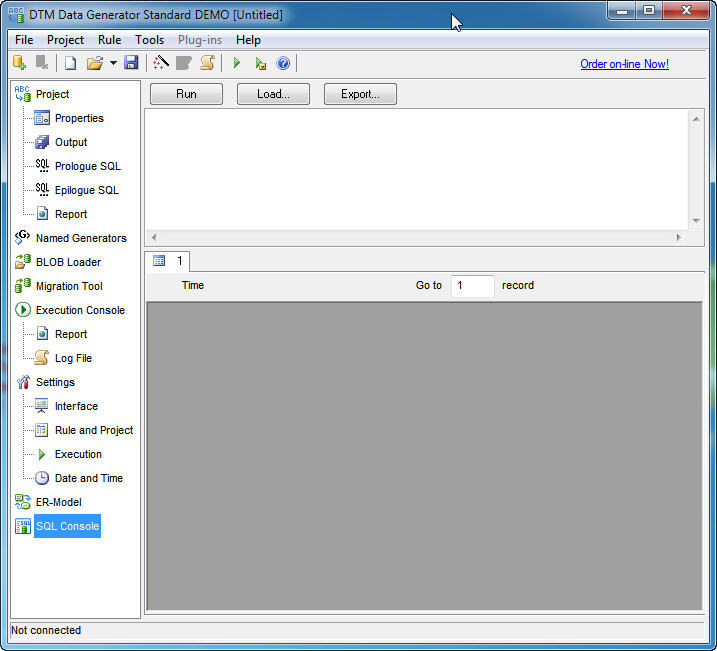Open Date and Time settings
717x651 pixels.
click(x=89, y=478)
